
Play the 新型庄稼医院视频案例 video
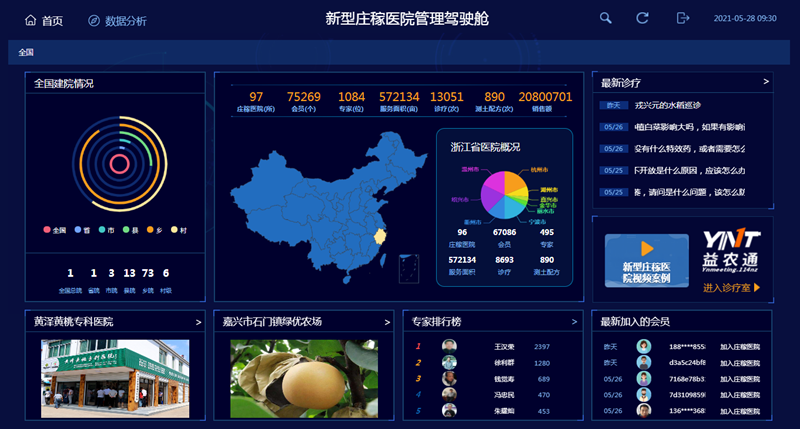tap(647, 248)
